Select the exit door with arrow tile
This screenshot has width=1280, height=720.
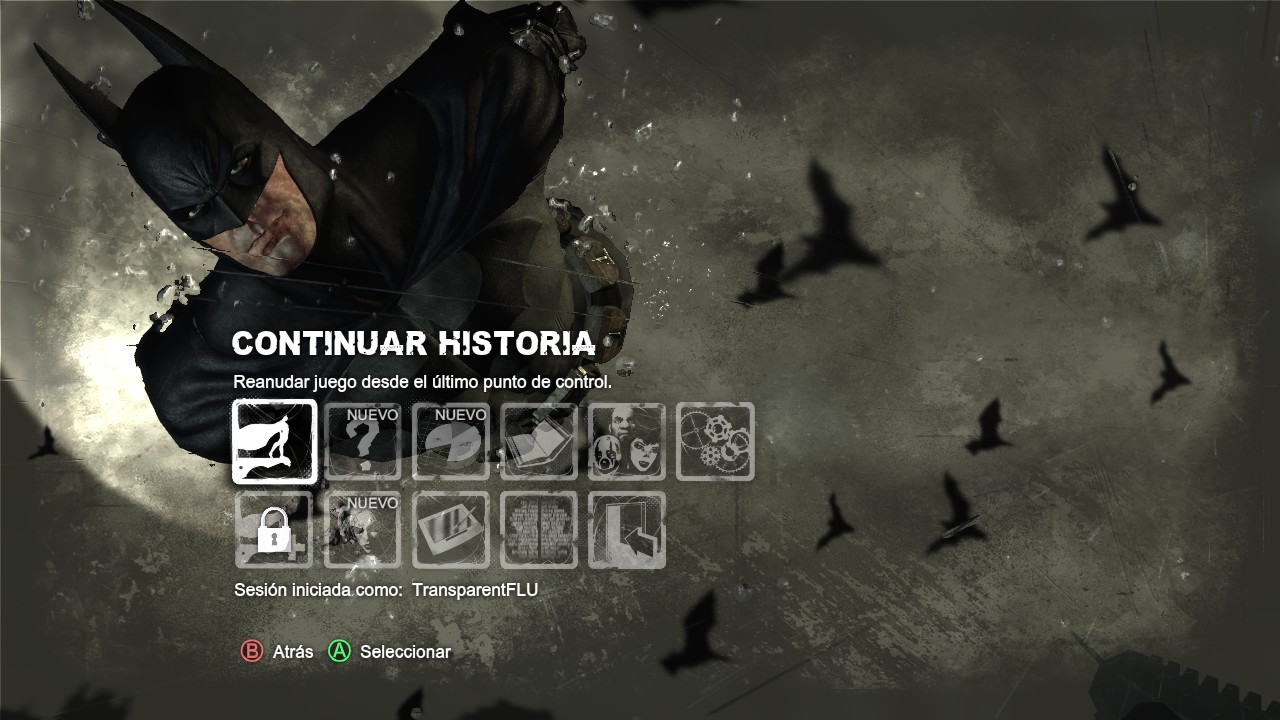(x=627, y=530)
